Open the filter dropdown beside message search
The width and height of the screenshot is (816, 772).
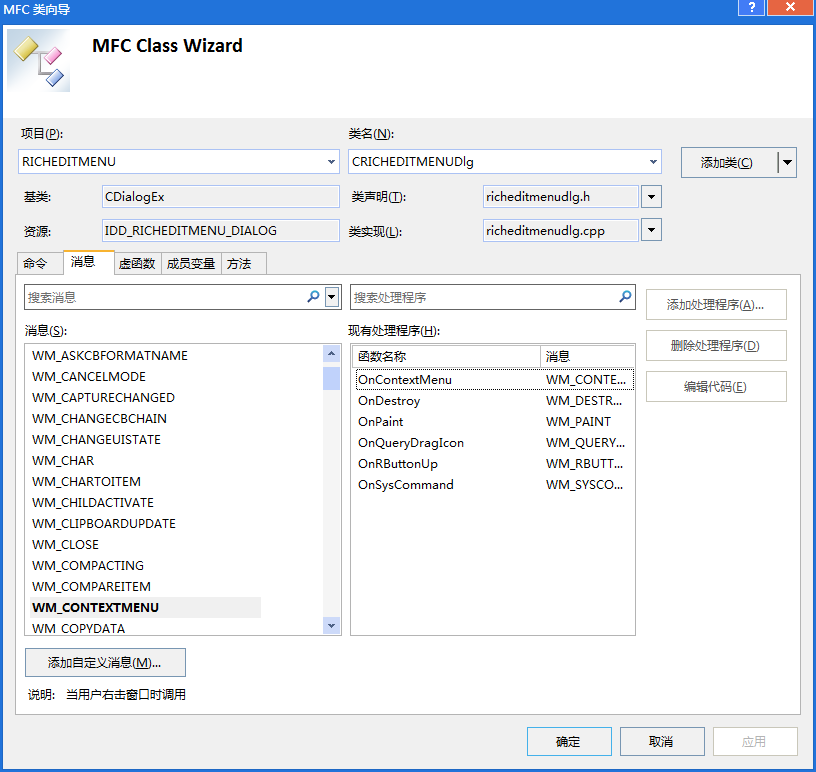click(x=332, y=297)
